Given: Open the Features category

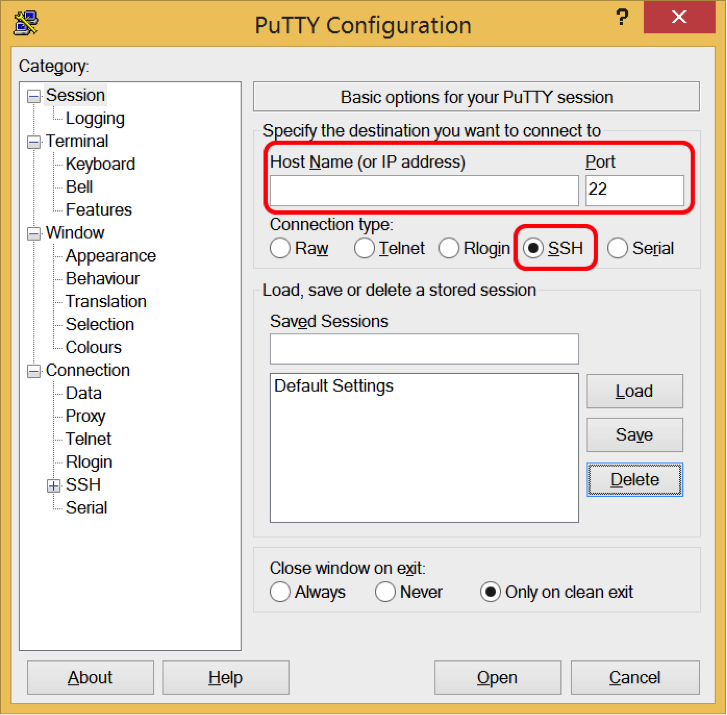Looking at the screenshot, I should click(x=99, y=210).
